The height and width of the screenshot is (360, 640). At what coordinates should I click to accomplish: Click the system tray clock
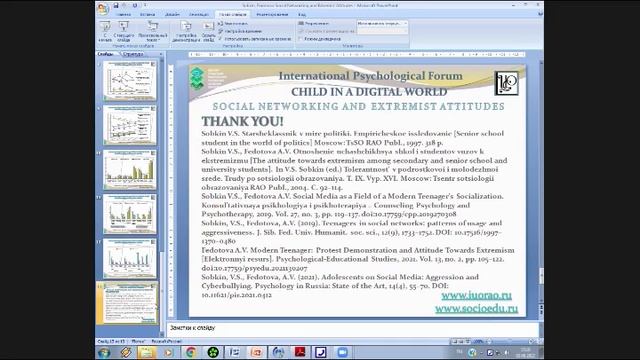[525, 352]
